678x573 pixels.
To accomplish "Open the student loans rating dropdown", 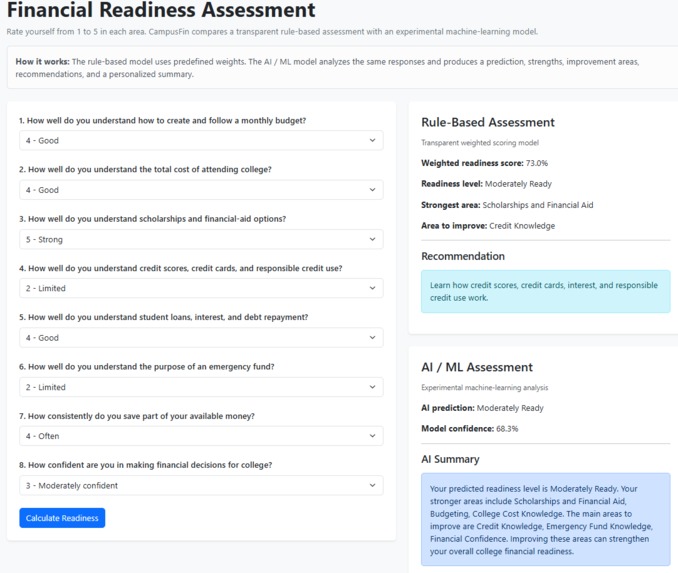I will tap(201, 338).
